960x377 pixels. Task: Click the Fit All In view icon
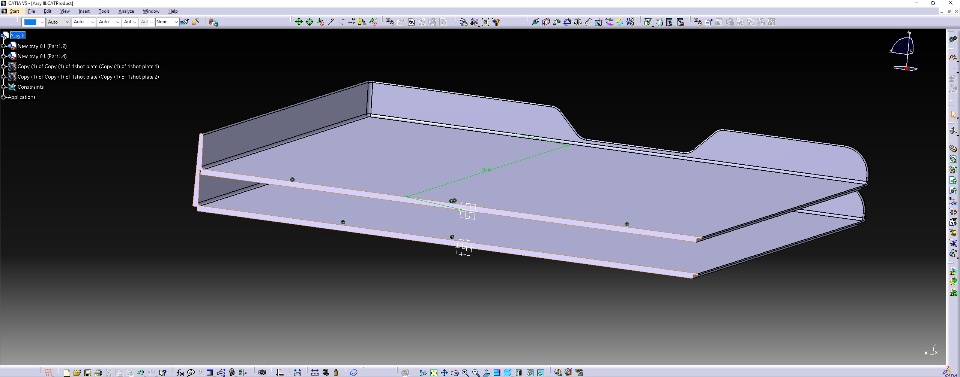click(433, 372)
